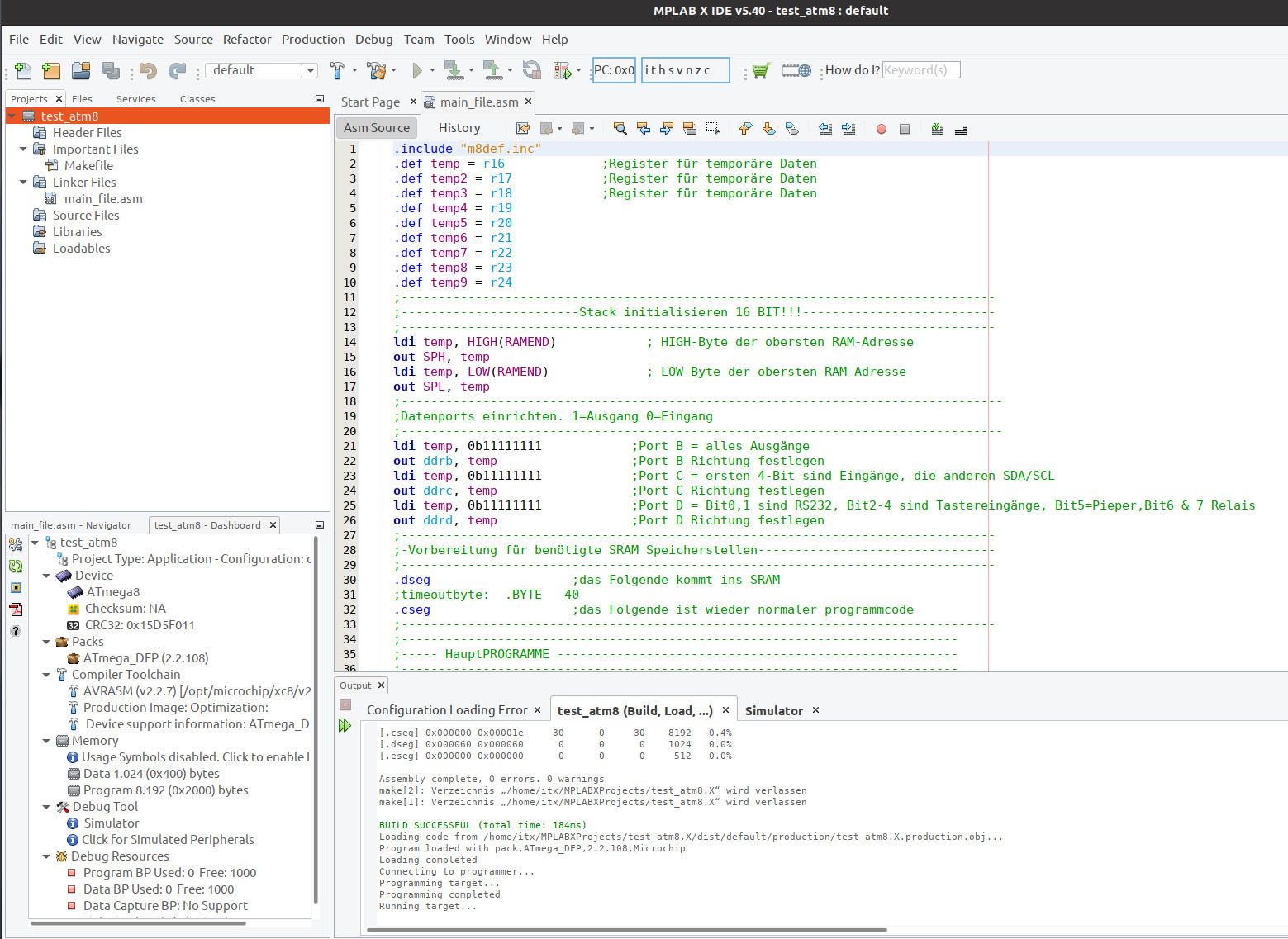Toggle the Rectangular Selection icon
The height and width of the screenshot is (939, 1288).
(x=713, y=129)
